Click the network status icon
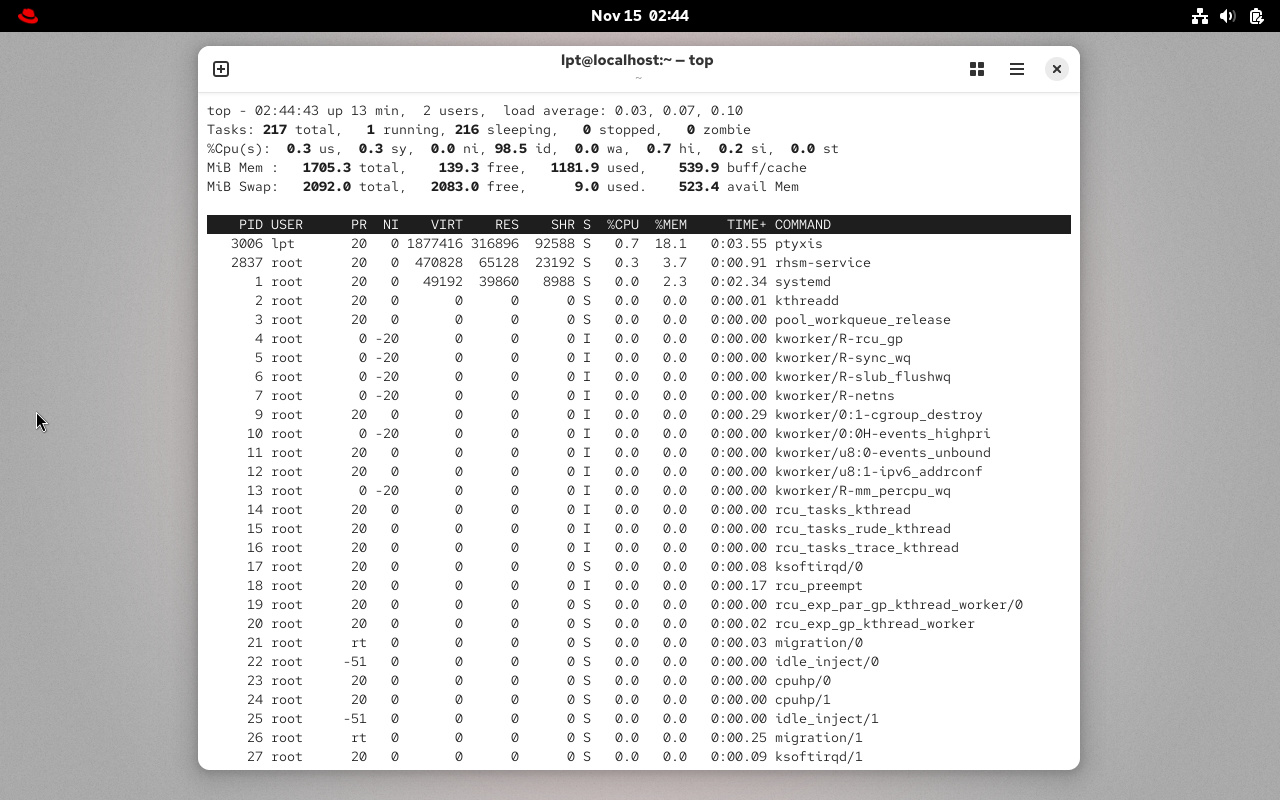Image resolution: width=1280 pixels, height=800 pixels. (x=1200, y=16)
